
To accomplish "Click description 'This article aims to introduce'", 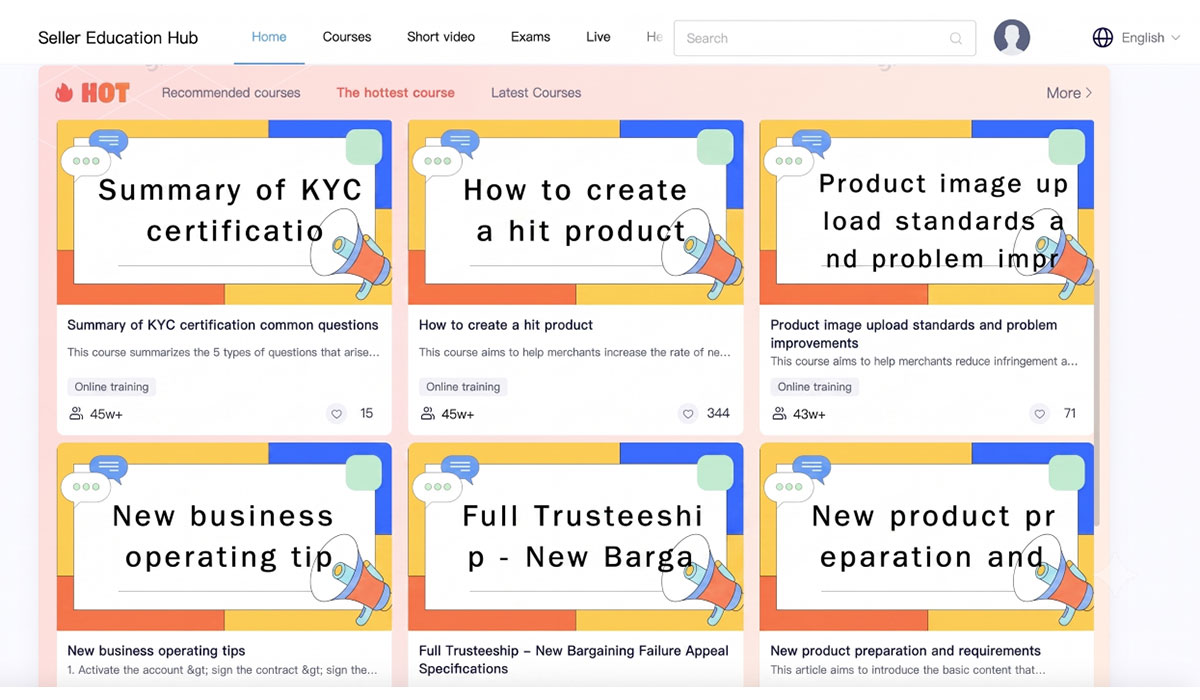I will pyautogui.click(x=908, y=670).
